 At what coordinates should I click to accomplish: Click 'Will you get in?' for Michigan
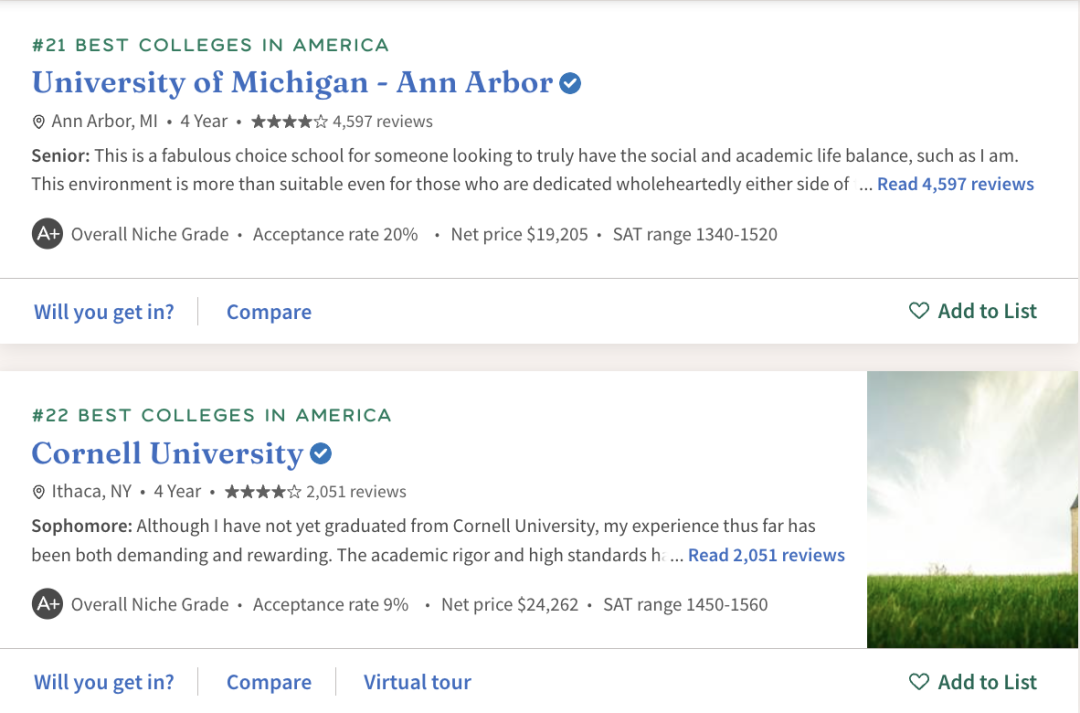(x=104, y=312)
